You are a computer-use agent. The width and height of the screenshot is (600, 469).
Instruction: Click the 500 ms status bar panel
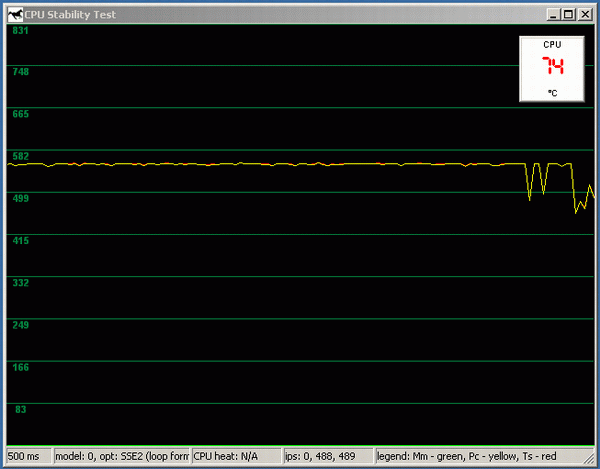pyautogui.click(x=27, y=456)
